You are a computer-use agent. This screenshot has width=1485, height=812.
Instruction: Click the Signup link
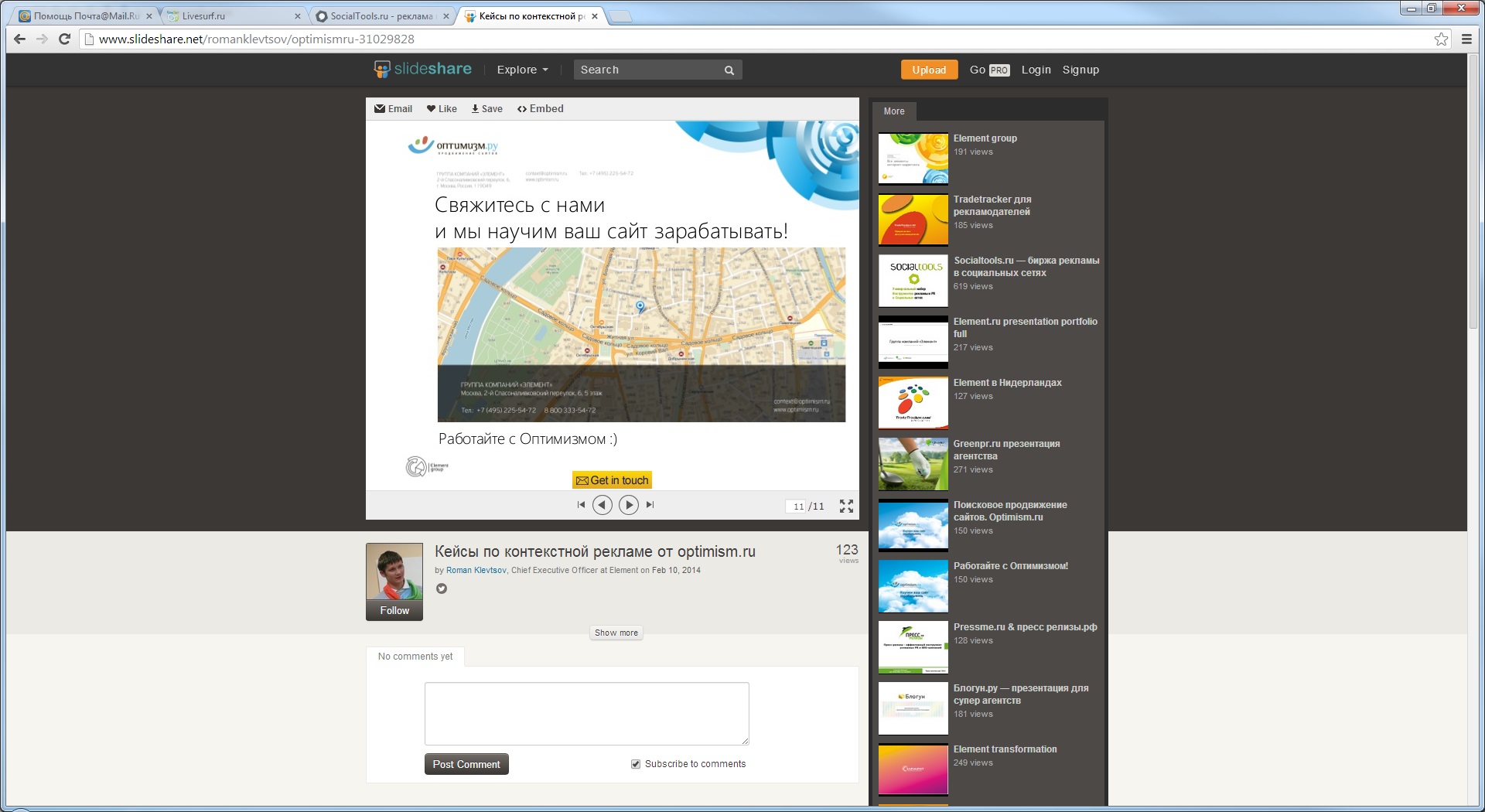coord(1080,70)
